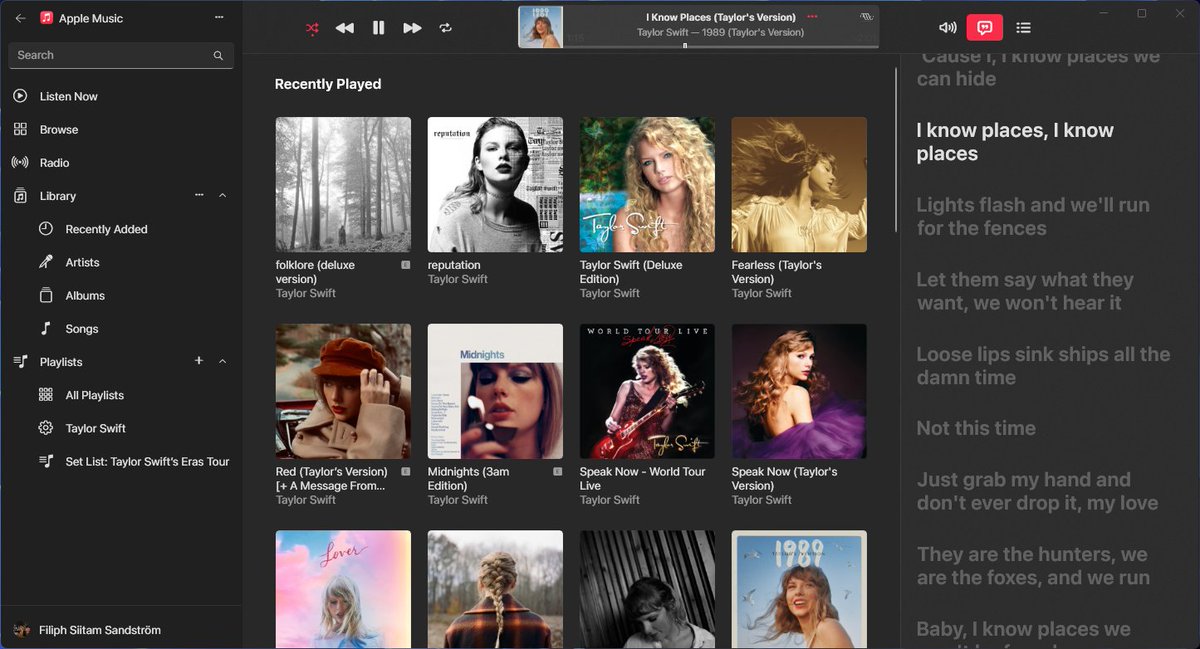Click the AirPlay icon in now playing
1200x649 pixels.
pos(867,17)
